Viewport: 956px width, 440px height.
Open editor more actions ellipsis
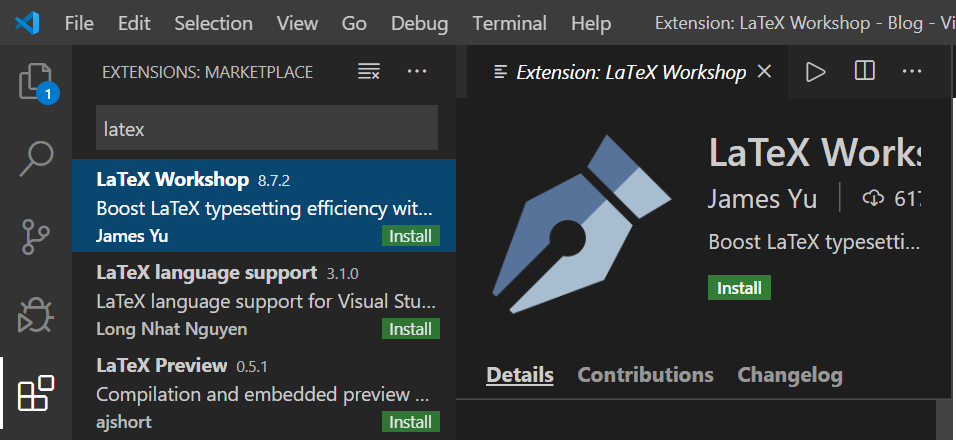point(912,71)
